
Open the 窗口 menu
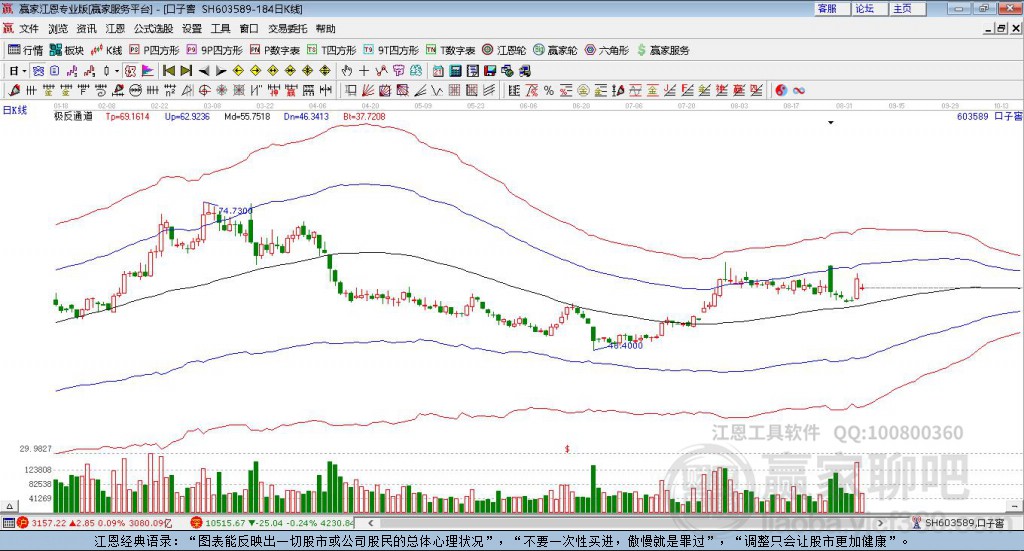tap(249, 29)
